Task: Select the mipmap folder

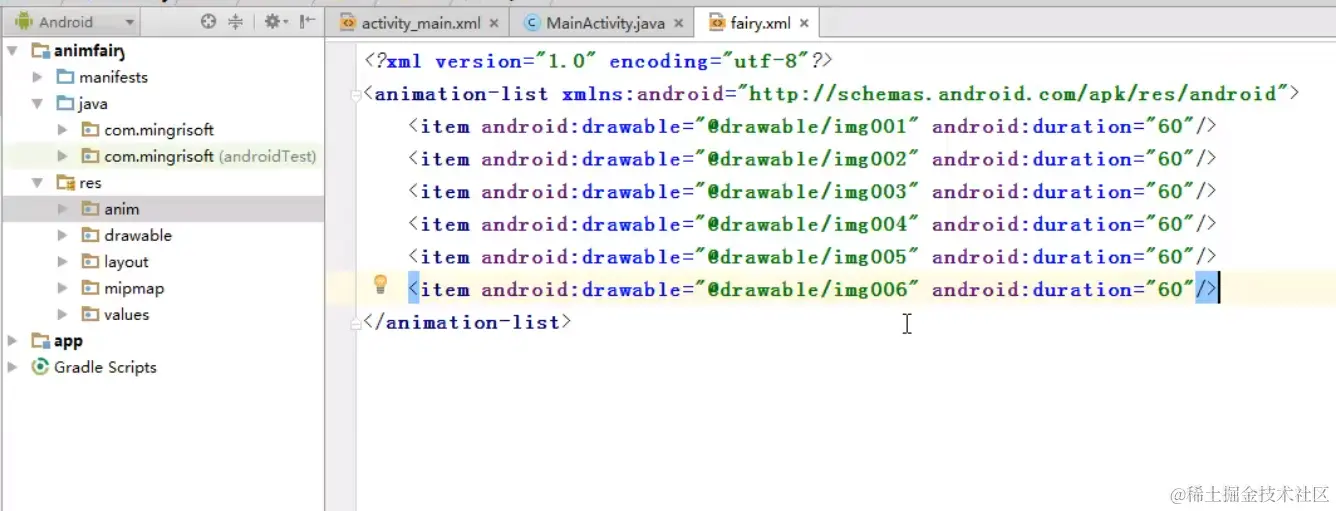Action: [134, 288]
